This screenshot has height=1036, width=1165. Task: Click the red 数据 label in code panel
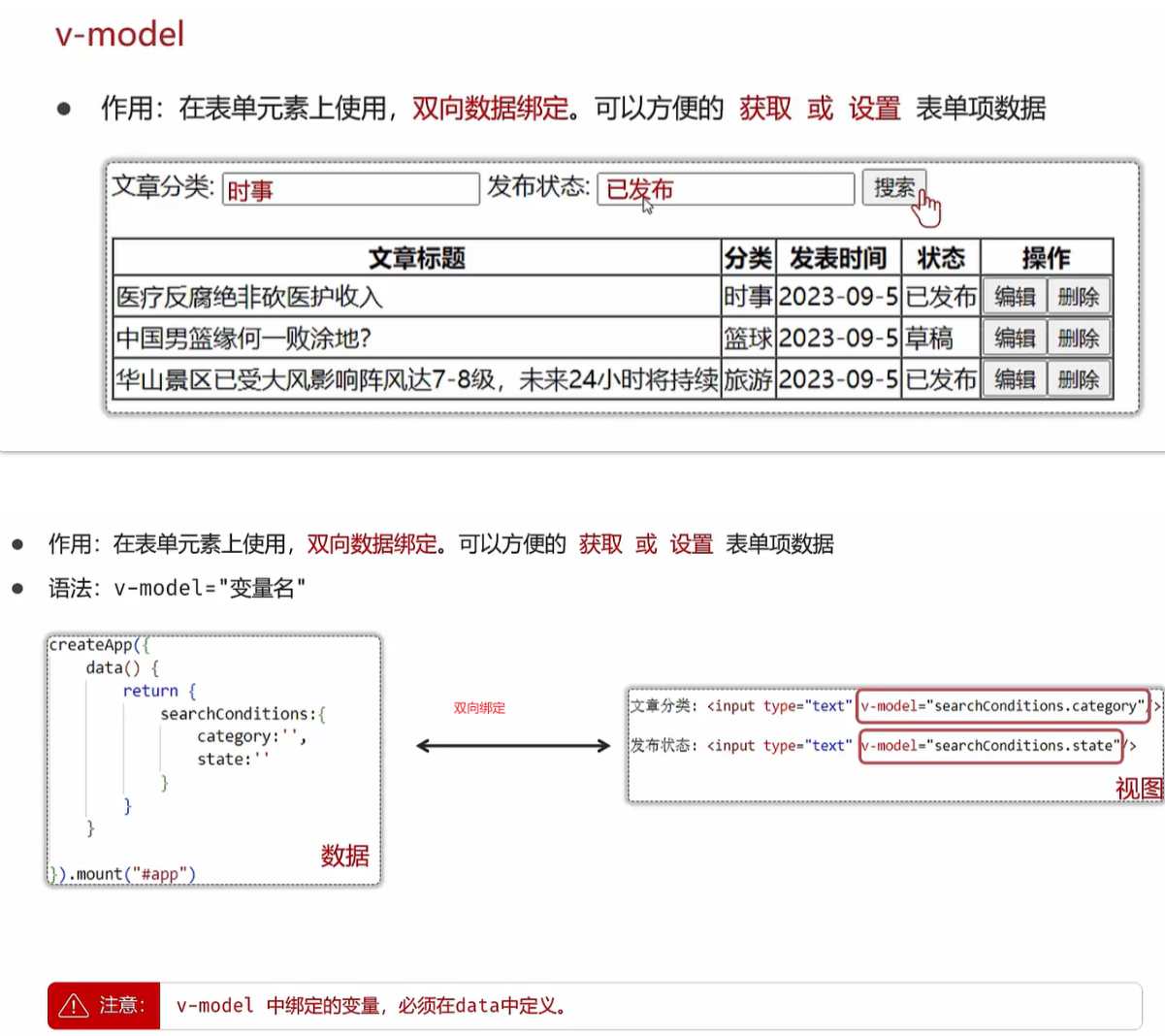tap(344, 856)
